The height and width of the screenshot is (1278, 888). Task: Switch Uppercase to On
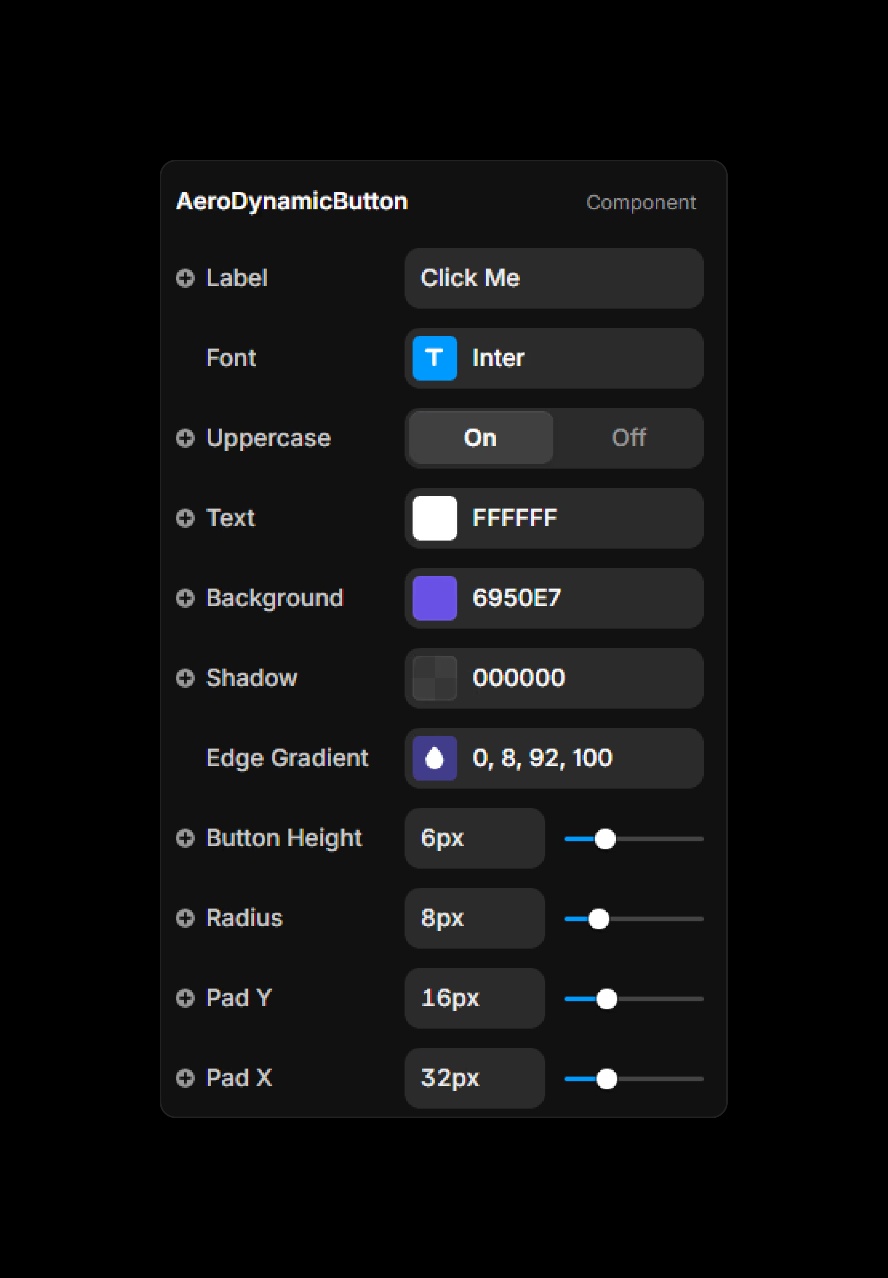pyautogui.click(x=480, y=438)
